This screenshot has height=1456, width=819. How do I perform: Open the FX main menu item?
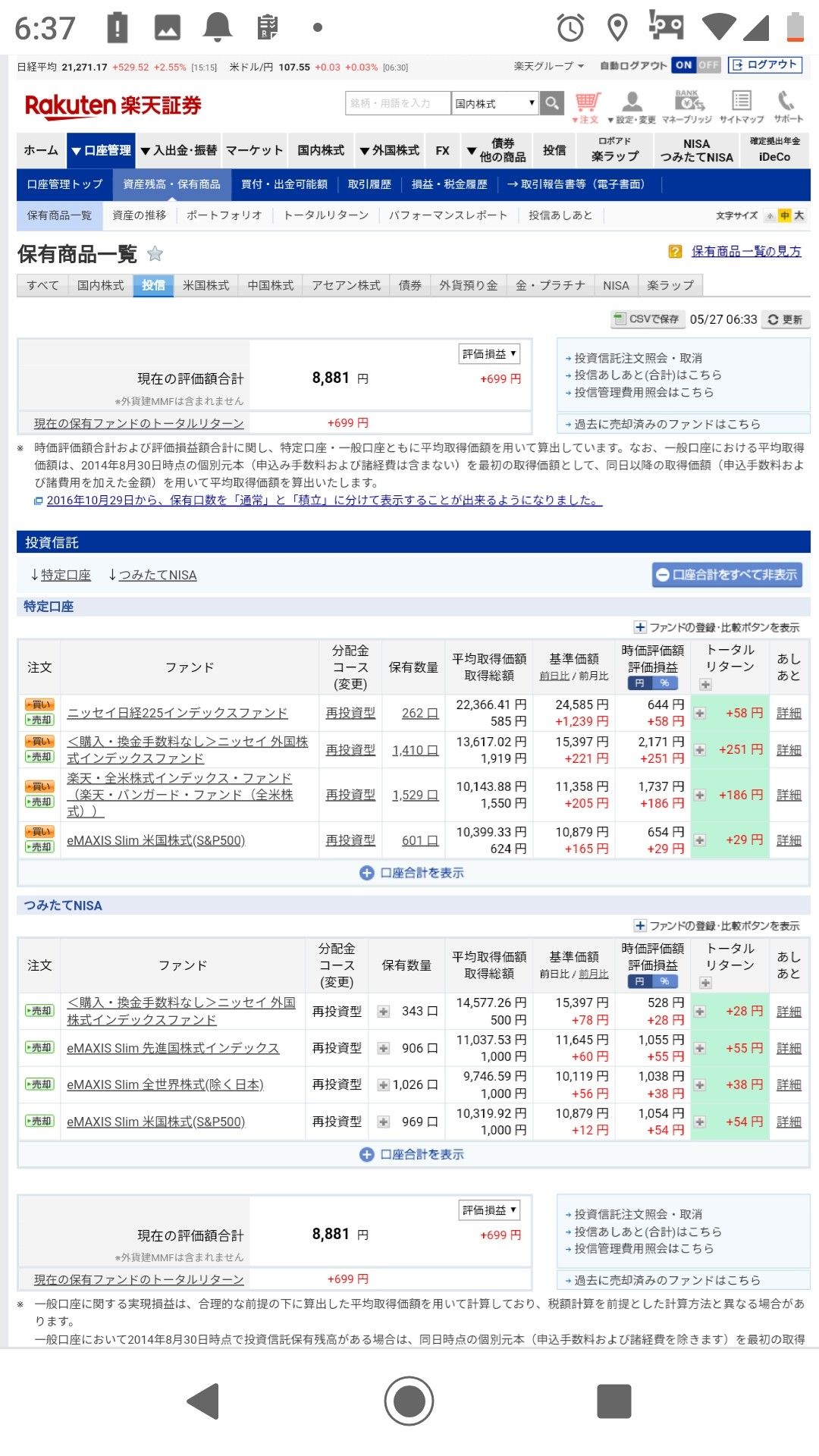[x=442, y=150]
